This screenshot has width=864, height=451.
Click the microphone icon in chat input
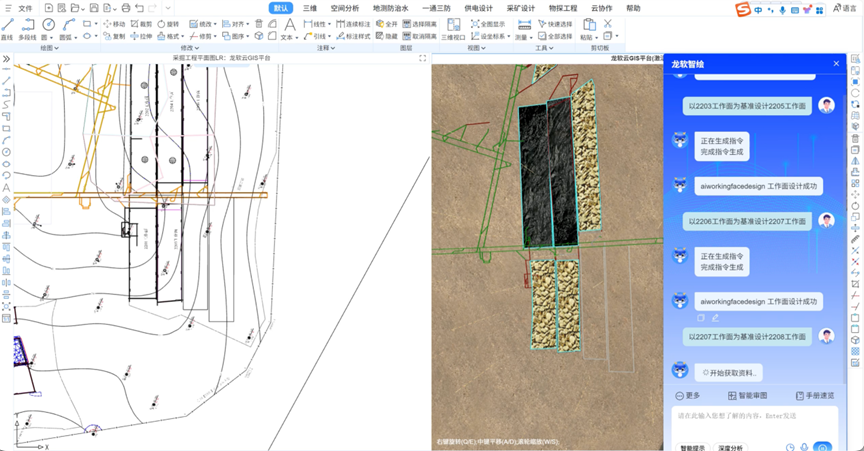[805, 447]
